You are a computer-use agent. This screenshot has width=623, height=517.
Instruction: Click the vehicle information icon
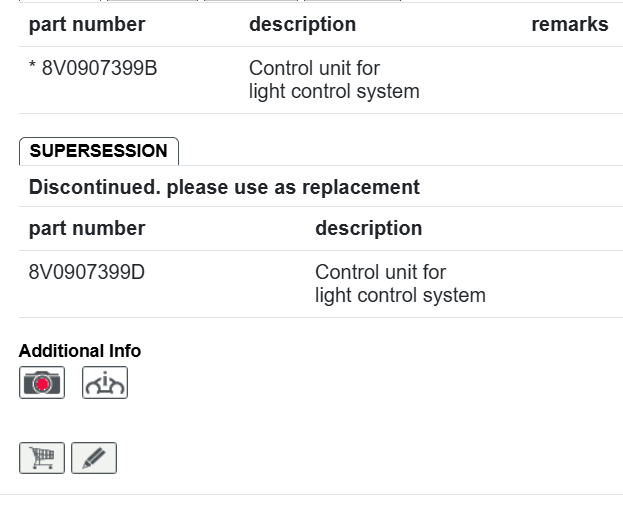[x=105, y=383]
